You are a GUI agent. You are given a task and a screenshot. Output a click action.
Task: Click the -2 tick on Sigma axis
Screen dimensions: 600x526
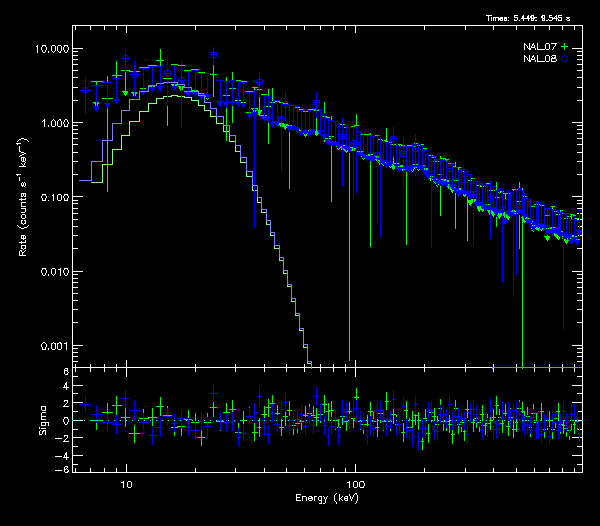(x=65, y=437)
